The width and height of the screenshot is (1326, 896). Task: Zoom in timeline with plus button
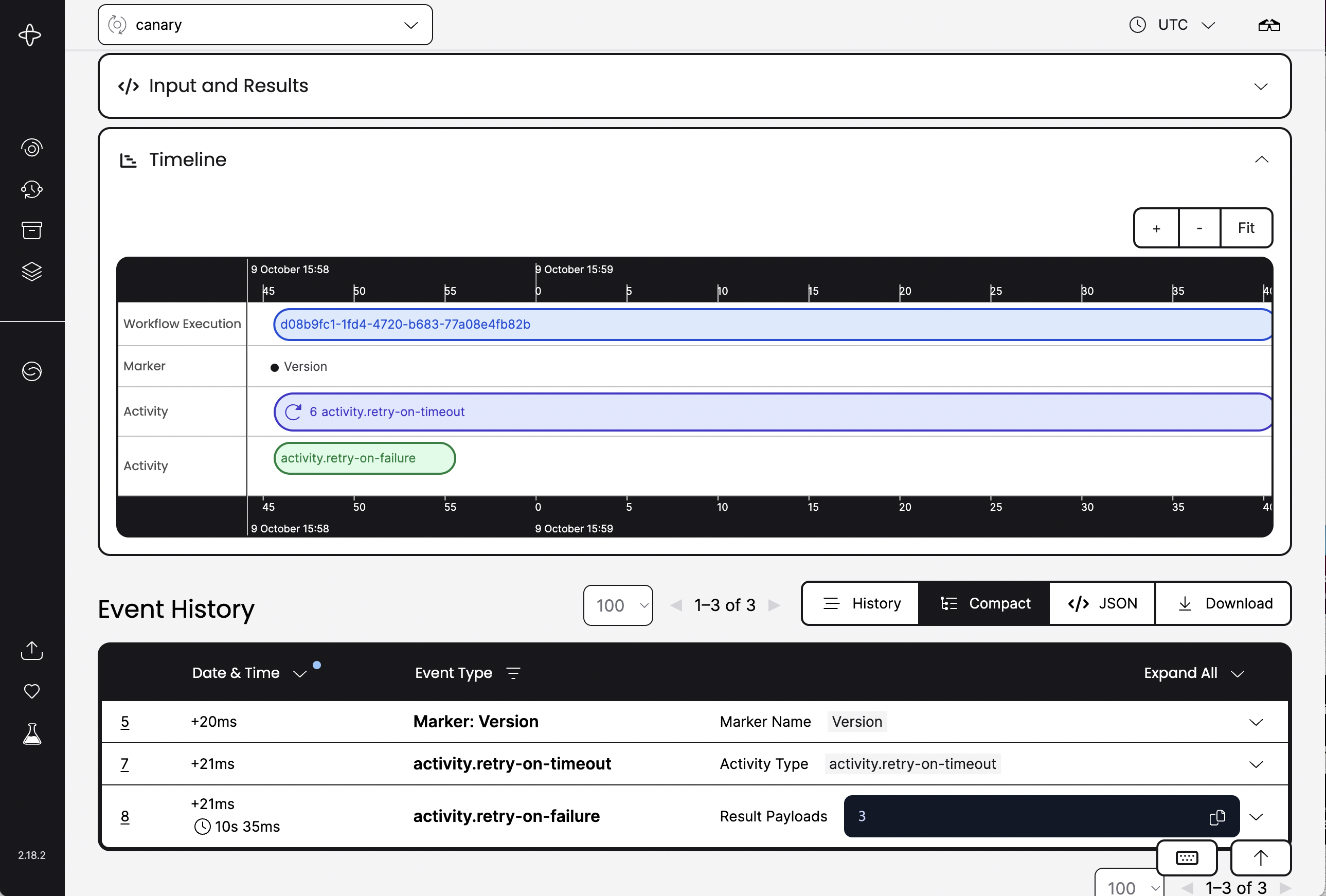click(1157, 228)
